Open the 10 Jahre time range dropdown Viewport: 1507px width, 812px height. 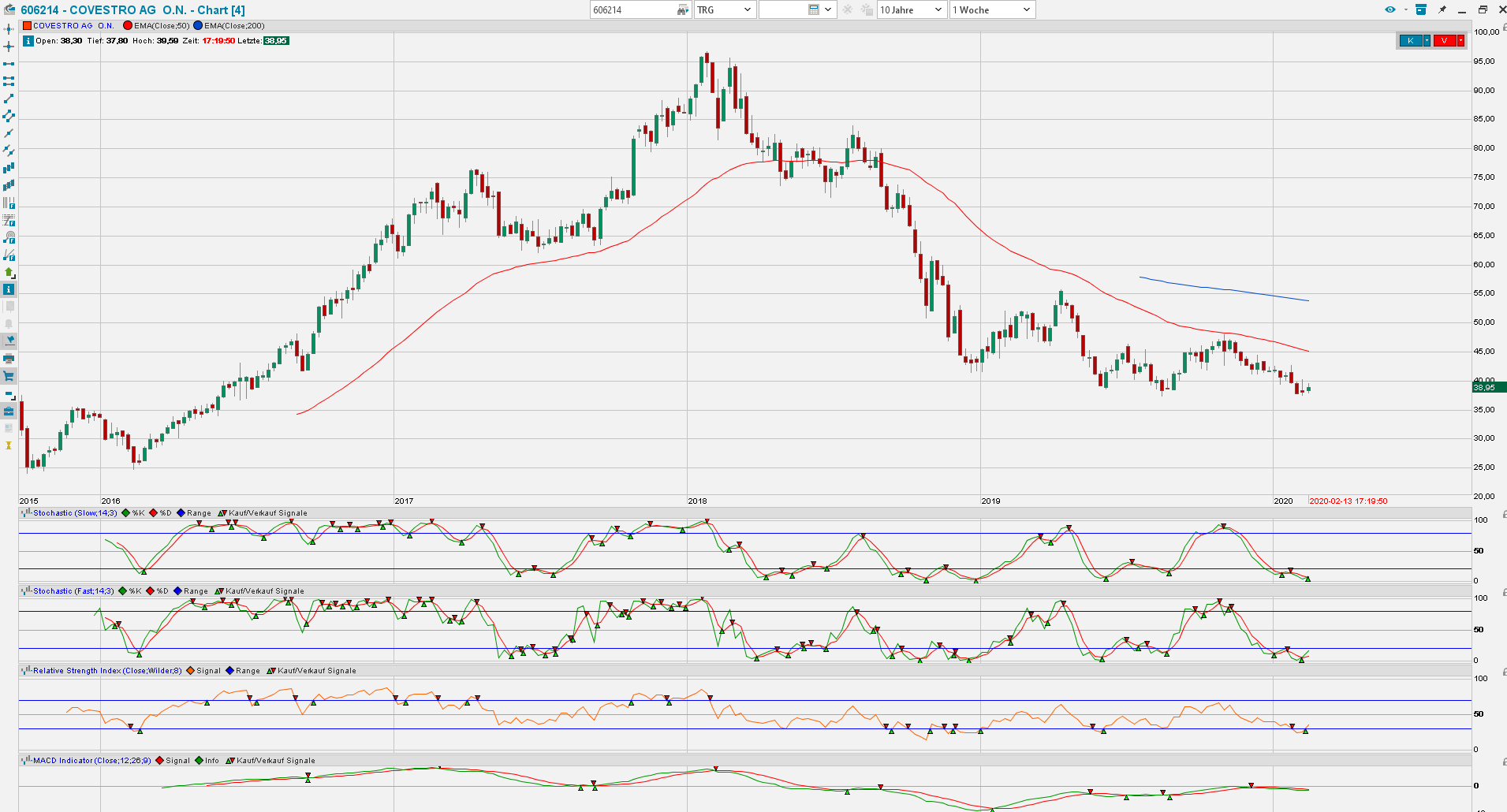pos(912,9)
